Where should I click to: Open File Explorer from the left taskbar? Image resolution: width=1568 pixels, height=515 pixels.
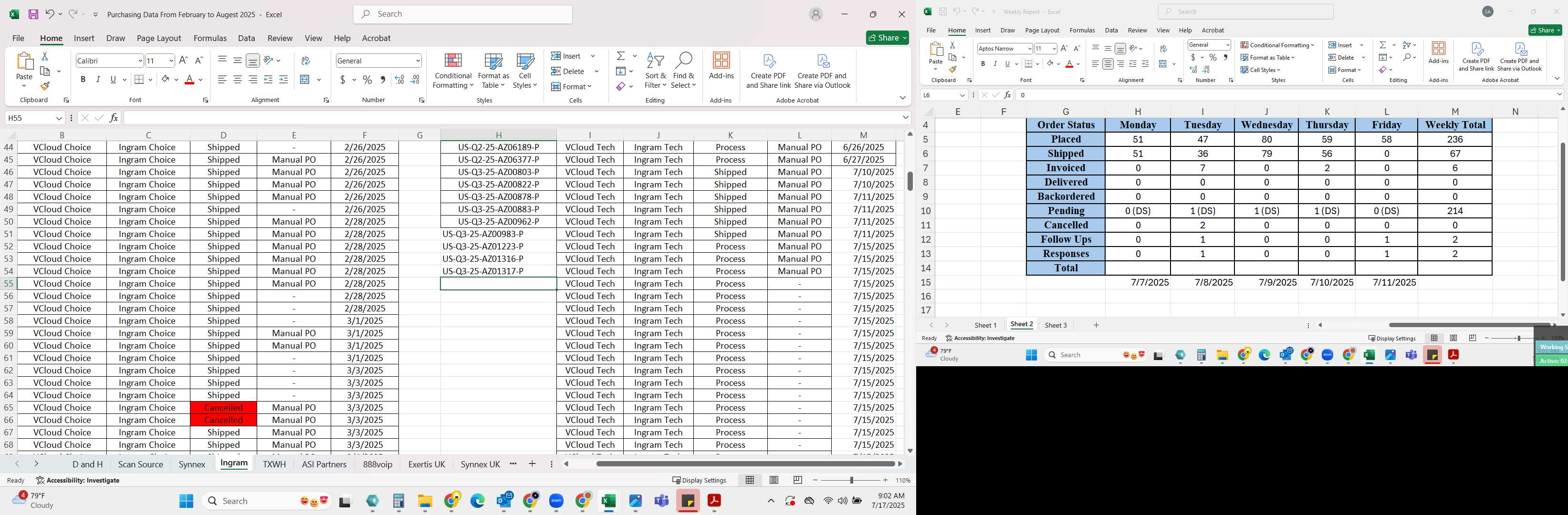[x=424, y=501]
